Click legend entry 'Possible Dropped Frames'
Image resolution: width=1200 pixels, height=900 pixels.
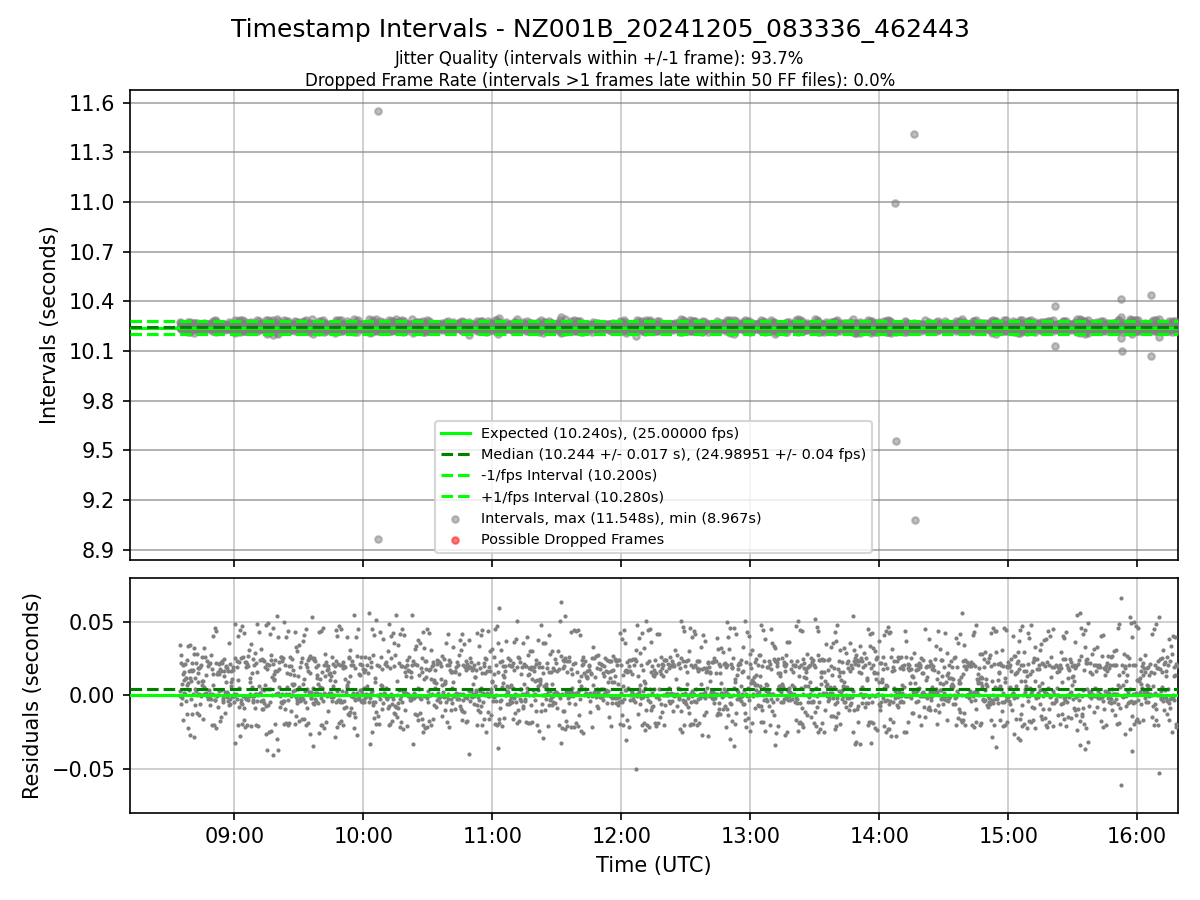click(x=572, y=539)
